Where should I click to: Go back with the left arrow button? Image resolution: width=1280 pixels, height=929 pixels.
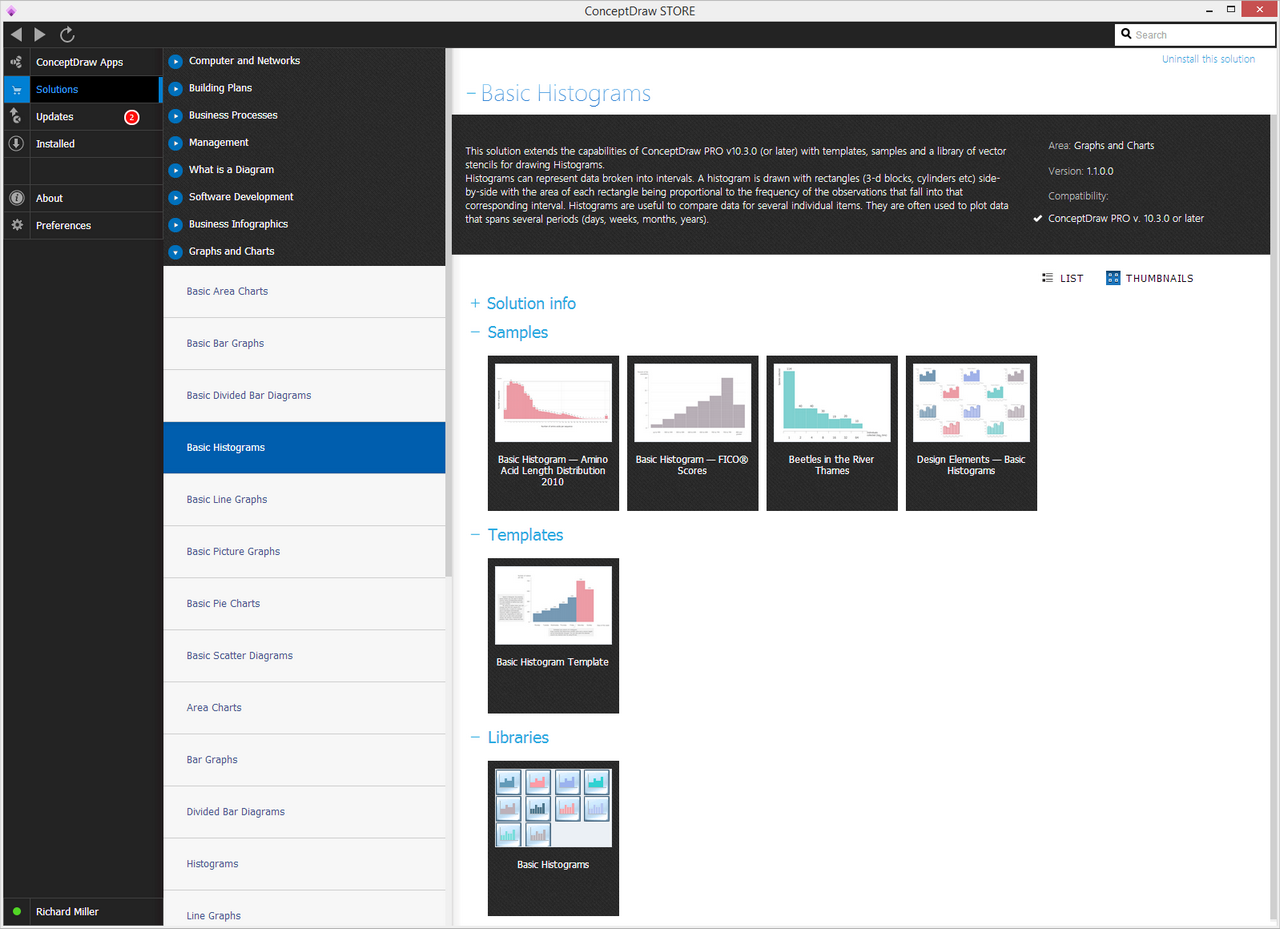[16, 35]
